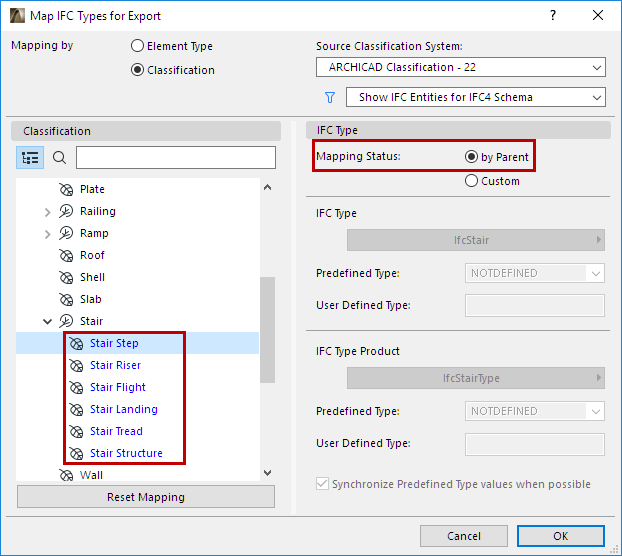622x556 pixels.
Task: Click the tree view toggle icon
Action: coord(30,157)
